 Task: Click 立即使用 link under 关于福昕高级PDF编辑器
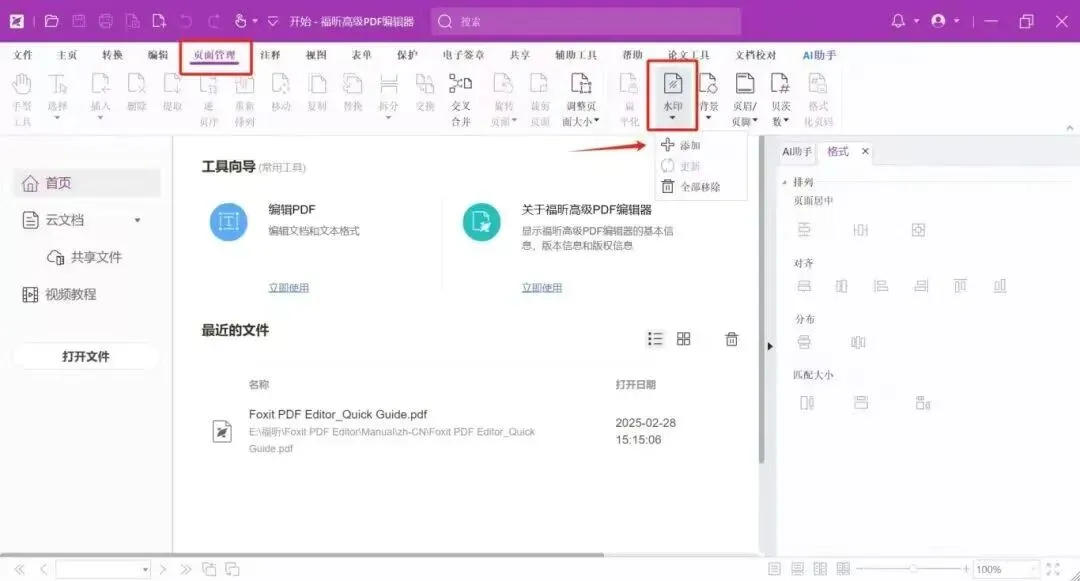click(541, 288)
